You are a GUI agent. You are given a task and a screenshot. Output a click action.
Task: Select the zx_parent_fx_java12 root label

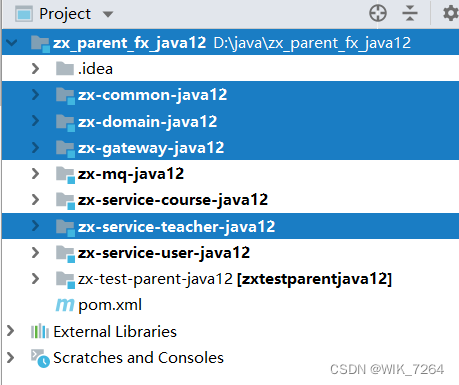(129, 43)
